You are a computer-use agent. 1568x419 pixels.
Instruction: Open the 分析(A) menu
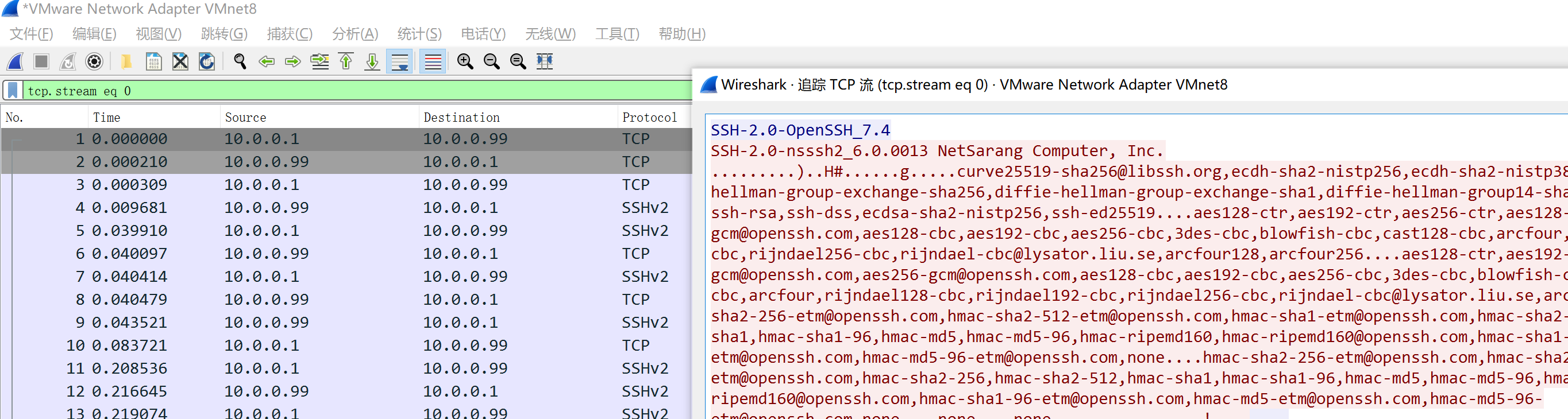coord(356,34)
